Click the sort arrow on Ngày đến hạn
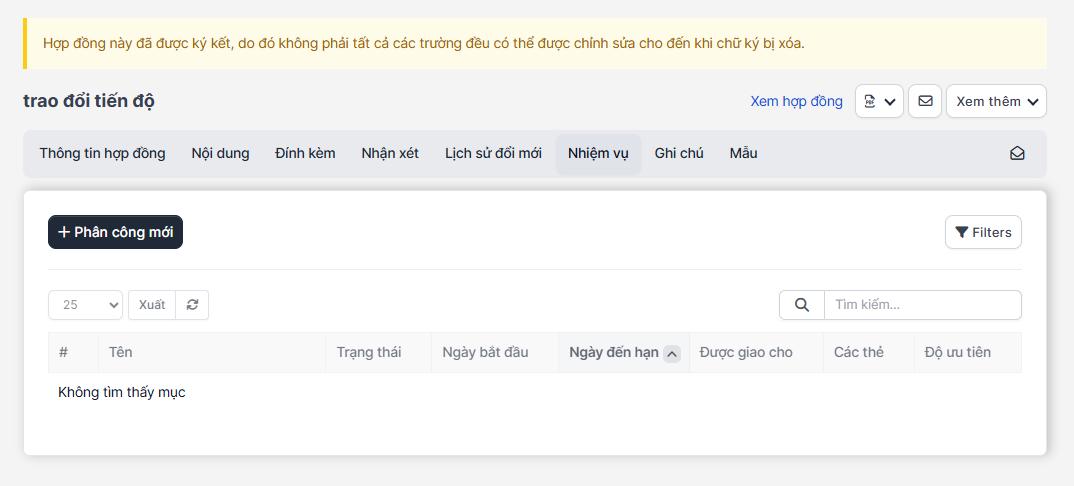1074x486 pixels. coord(672,353)
